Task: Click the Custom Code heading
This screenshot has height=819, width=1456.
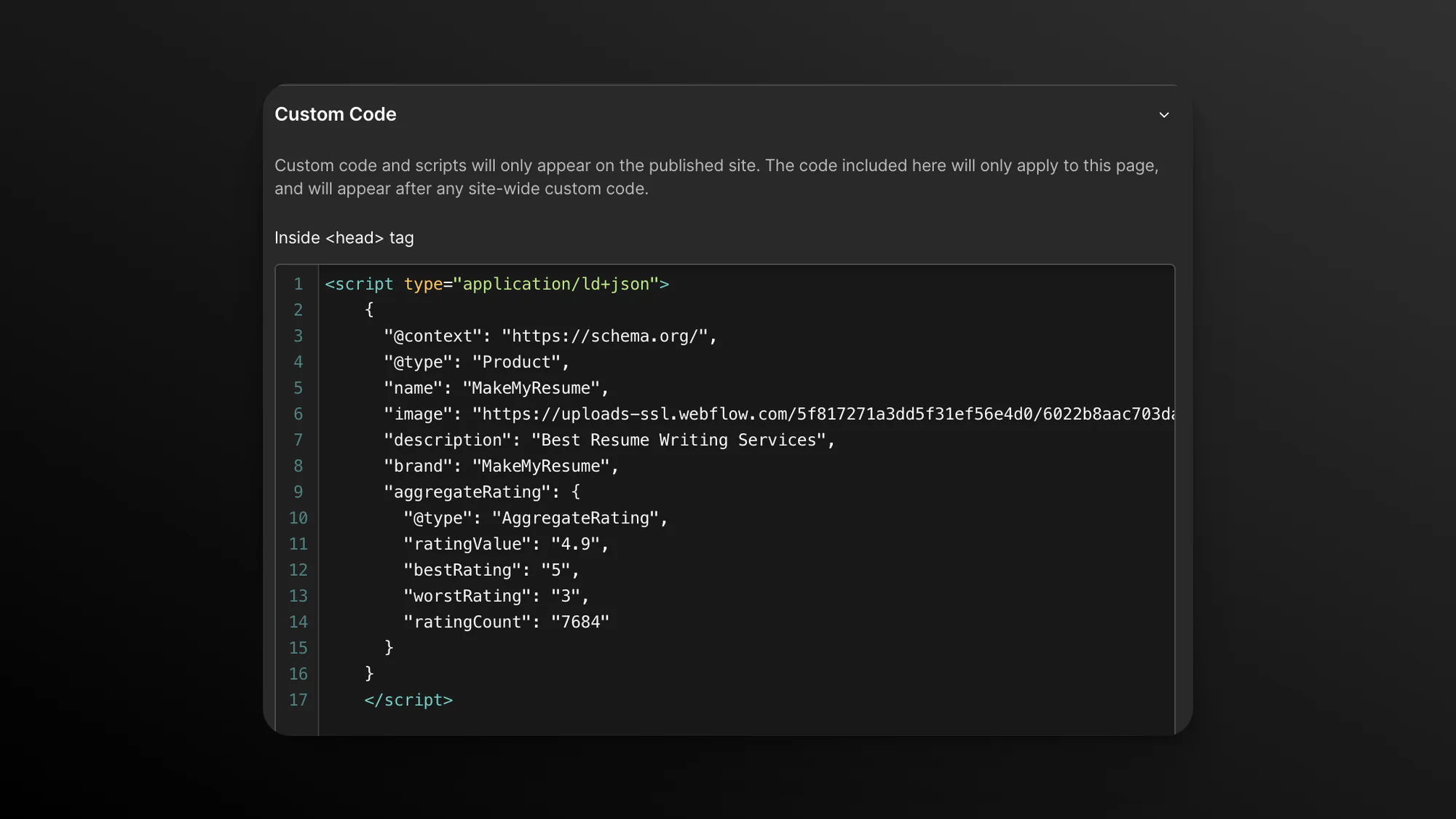Action: (336, 114)
